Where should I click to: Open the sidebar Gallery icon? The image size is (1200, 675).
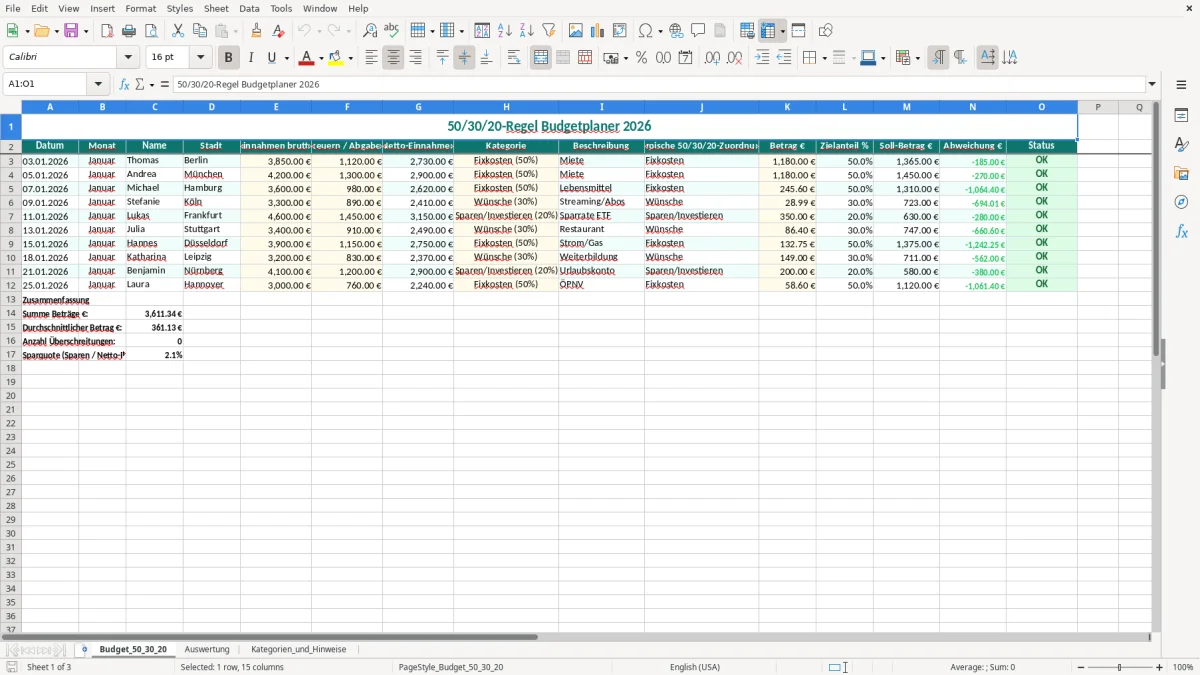tap(1181, 173)
